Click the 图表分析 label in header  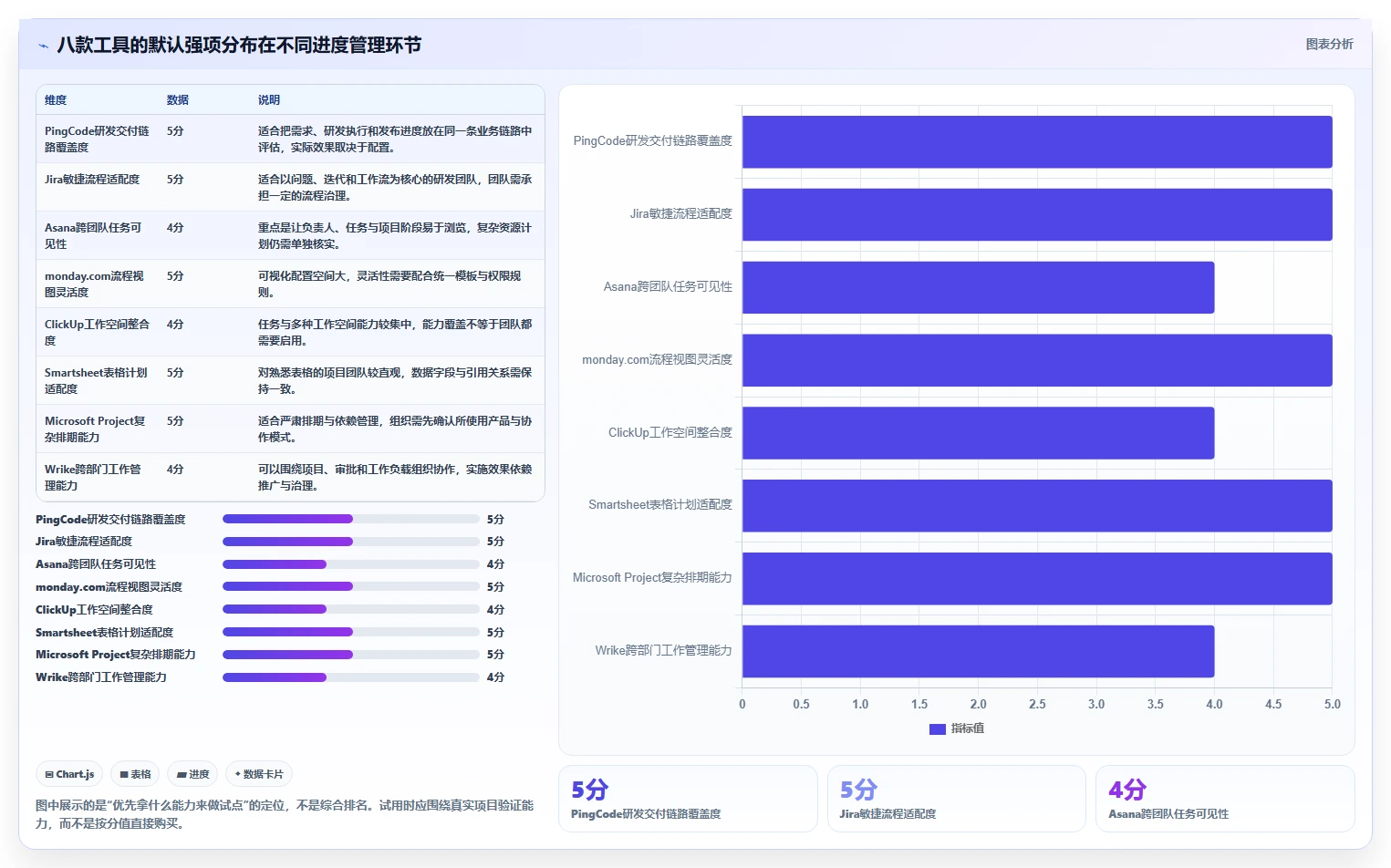(1329, 44)
